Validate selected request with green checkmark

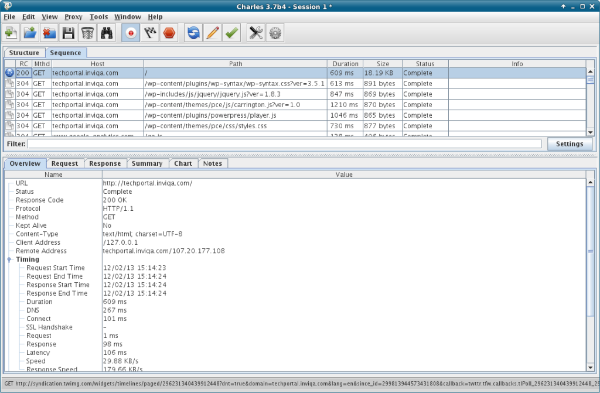coord(232,33)
